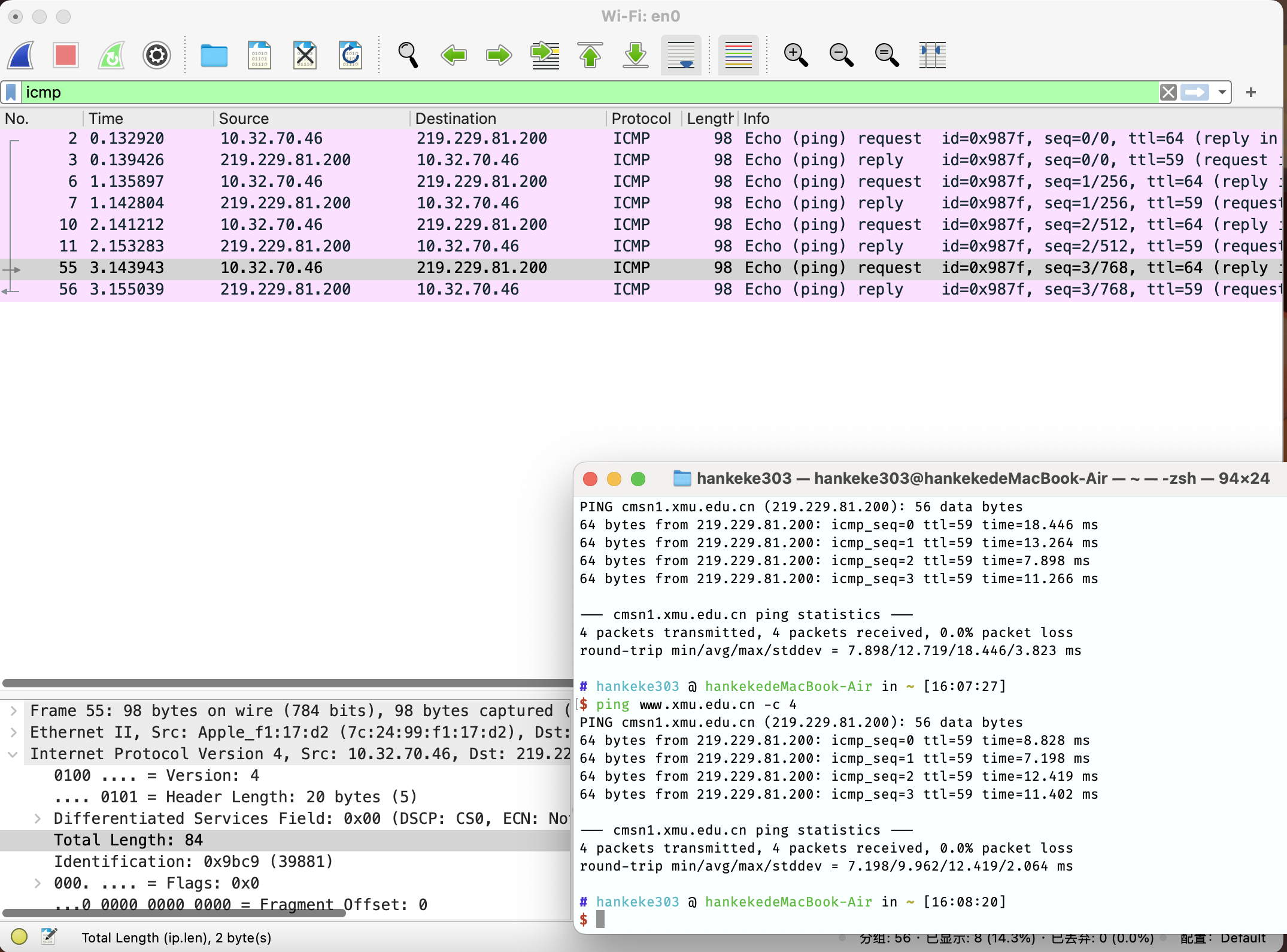Click the packet list horizontal scrollbar

287,683
